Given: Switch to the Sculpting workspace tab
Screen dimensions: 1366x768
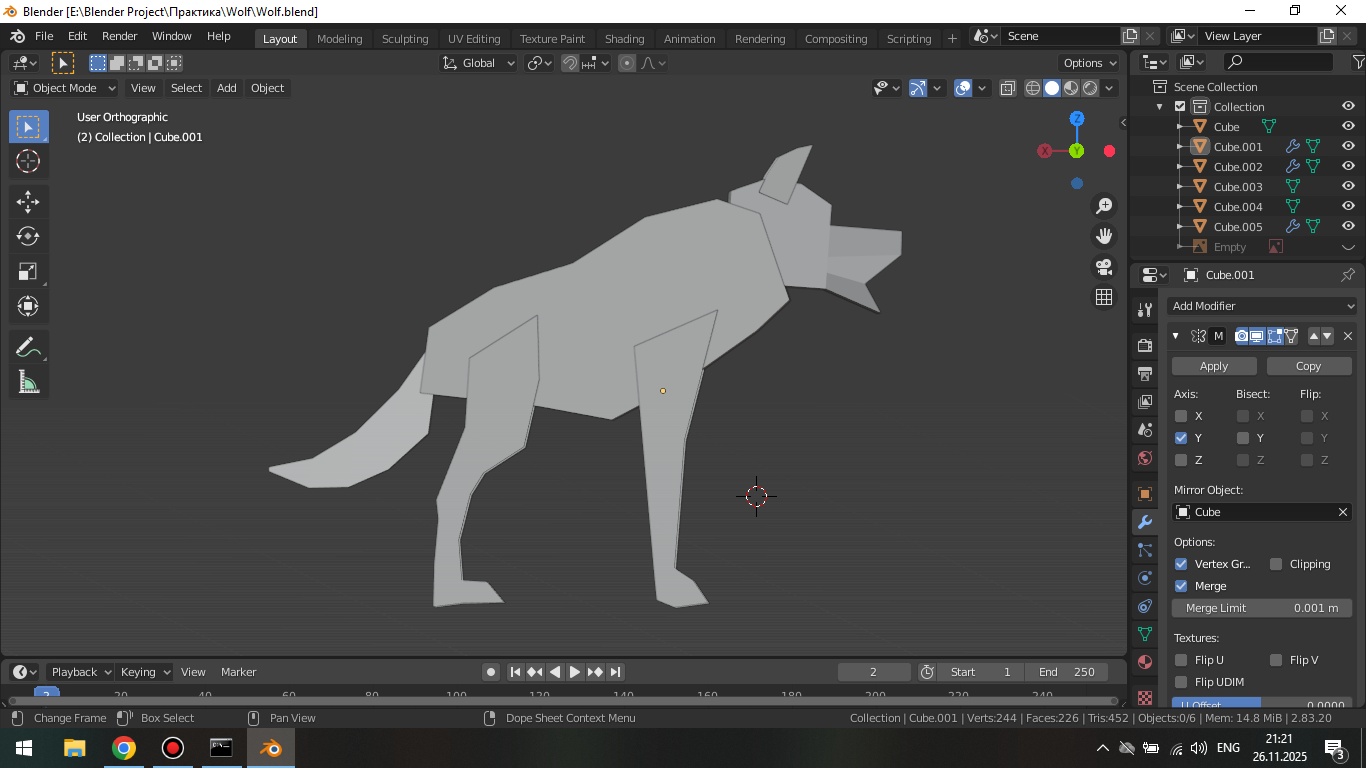Looking at the screenshot, I should click(x=405, y=39).
